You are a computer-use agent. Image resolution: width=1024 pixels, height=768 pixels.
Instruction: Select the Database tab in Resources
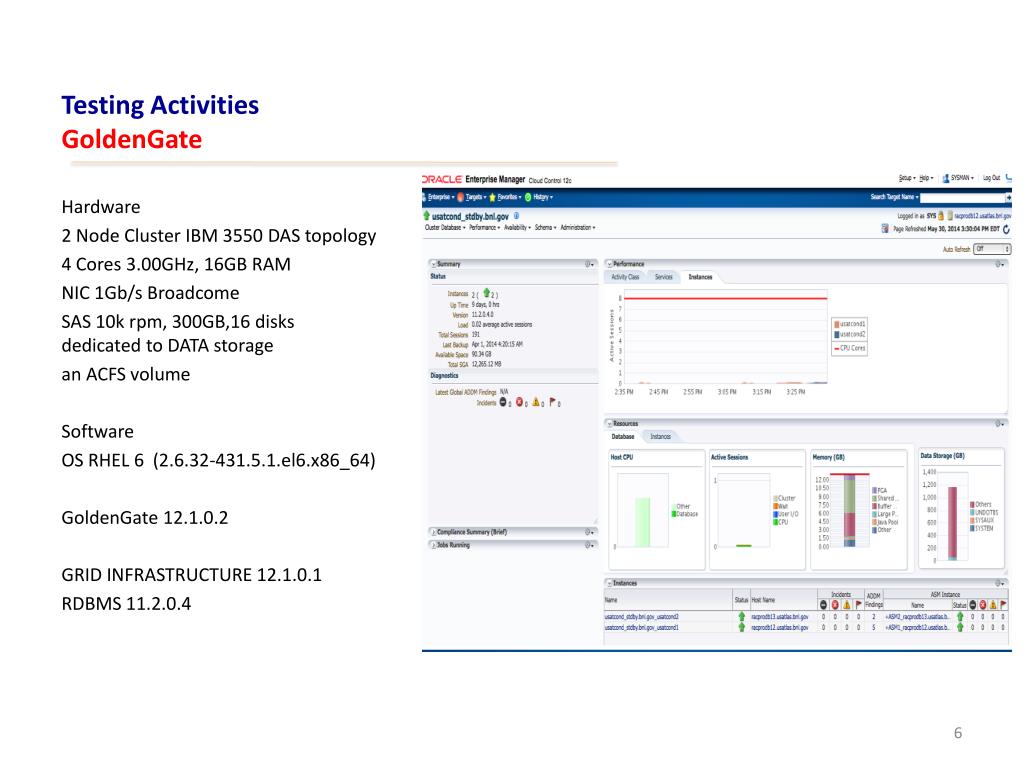pyautogui.click(x=623, y=437)
